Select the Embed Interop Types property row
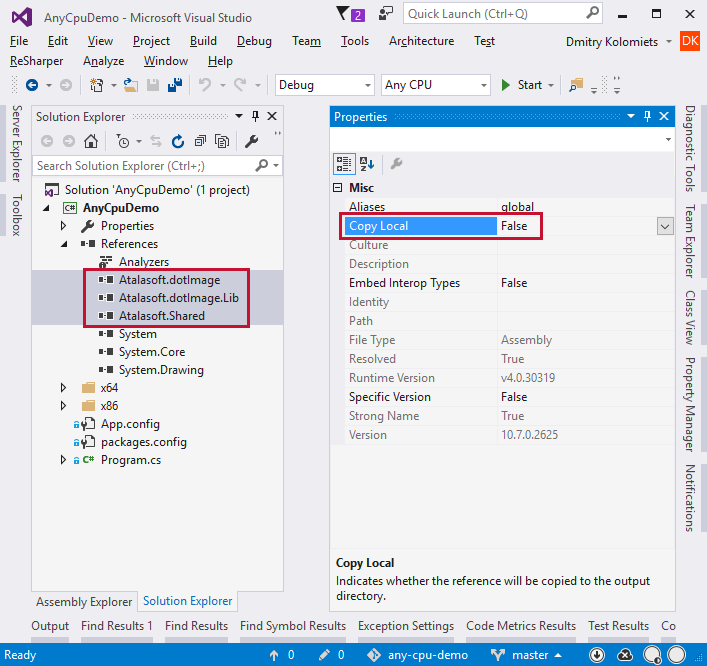The height and width of the screenshot is (666, 707). (509, 283)
